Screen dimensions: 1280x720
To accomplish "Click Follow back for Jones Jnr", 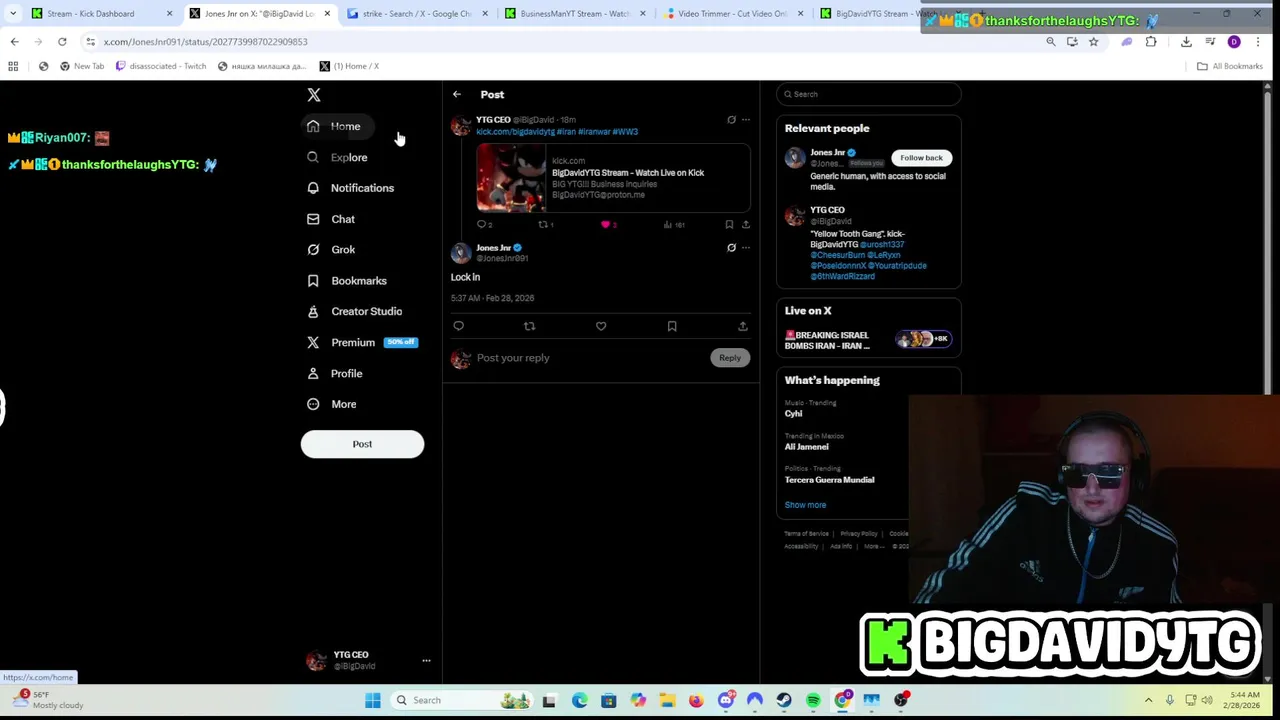I will tap(921, 158).
